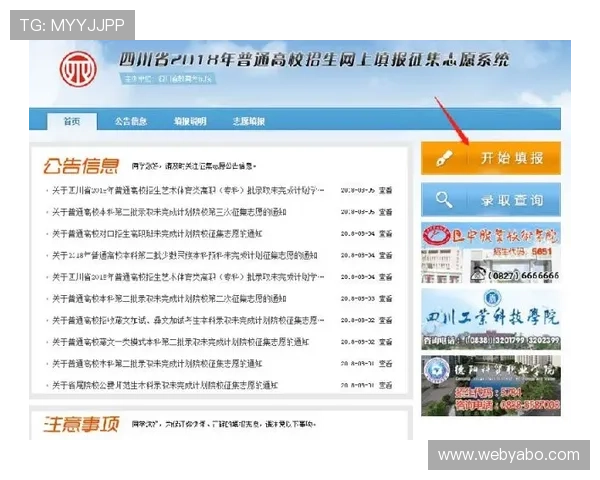The height and width of the screenshot is (480, 600).
Task: Click 查看 beside the 第三次征集志愿 notice
Action: [x=385, y=212]
